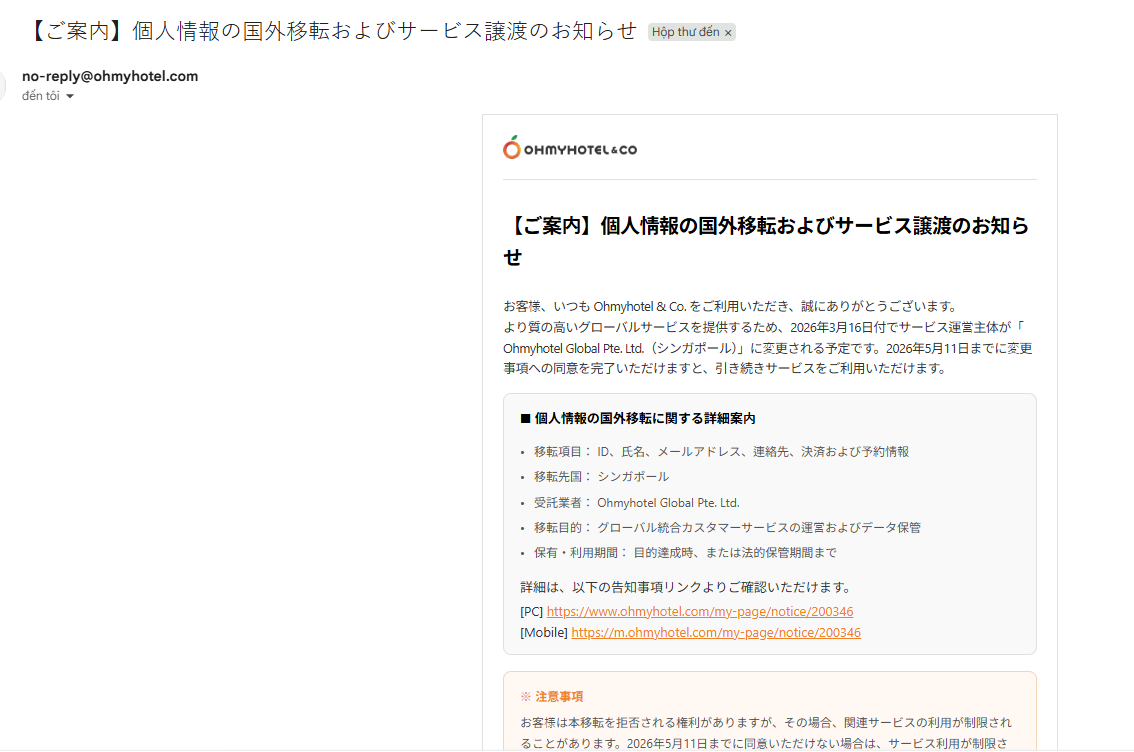Click the '詳細は、以下の告知事項リンク' sentence
Screen dimensions: 1134x752
(687, 587)
